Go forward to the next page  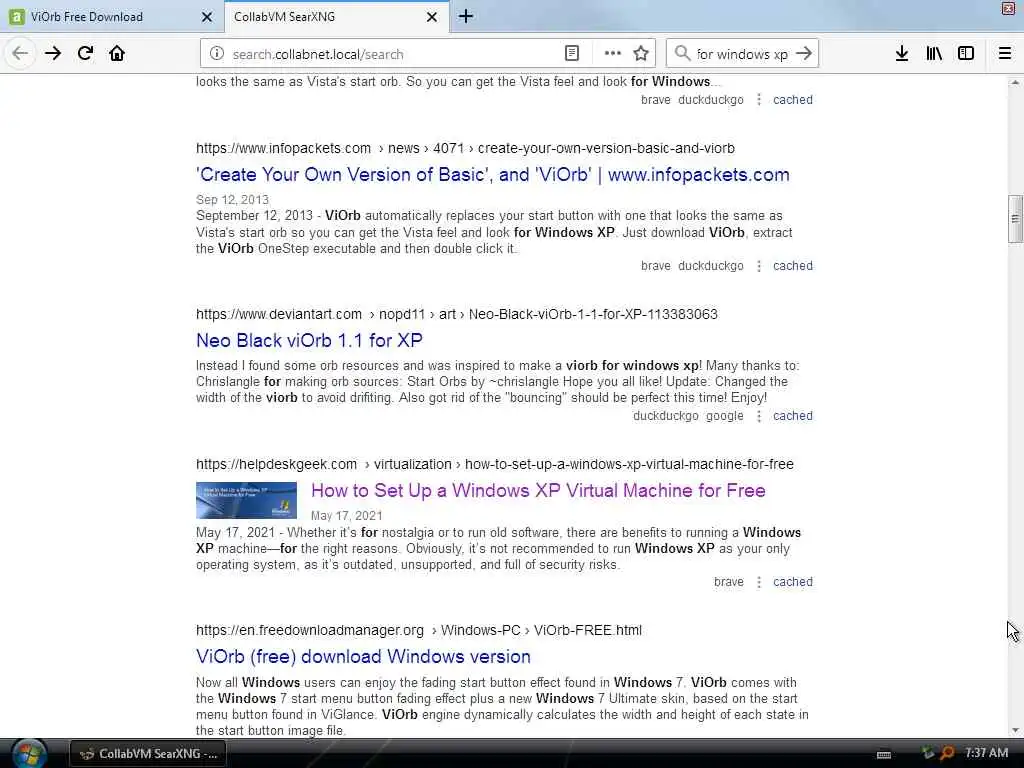coord(53,54)
